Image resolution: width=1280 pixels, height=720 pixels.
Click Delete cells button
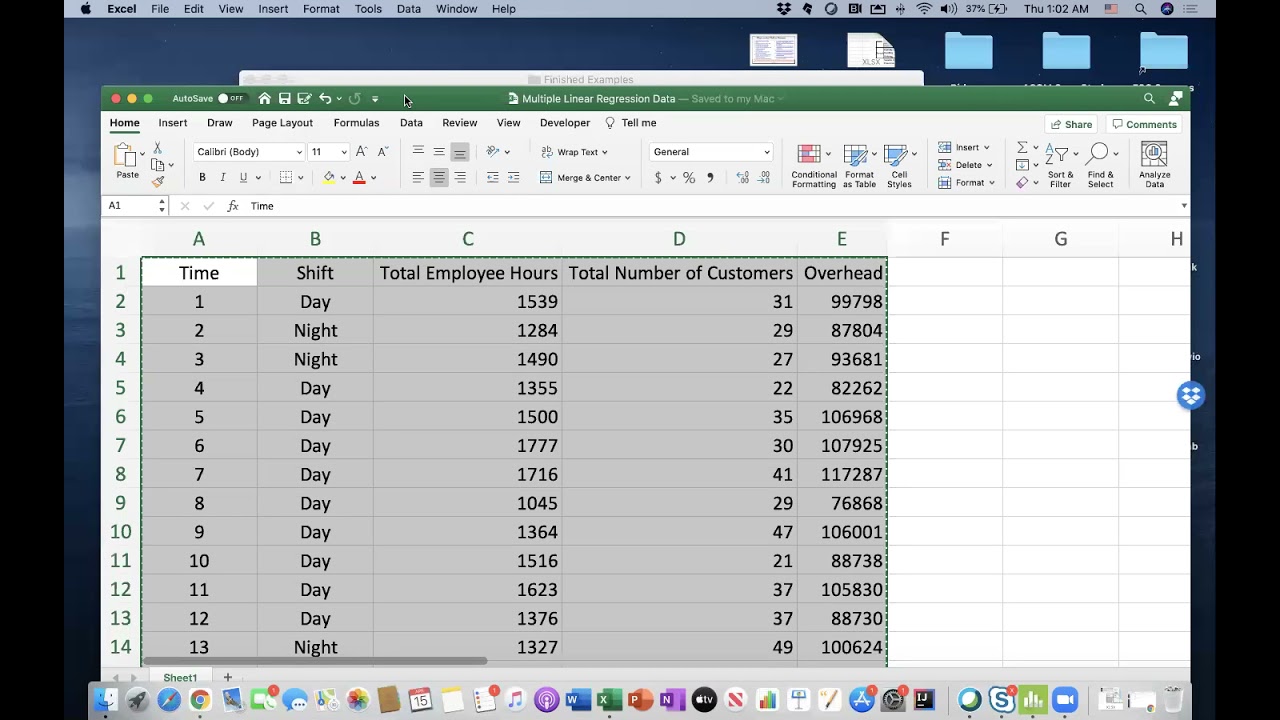pyautogui.click(x=964, y=165)
